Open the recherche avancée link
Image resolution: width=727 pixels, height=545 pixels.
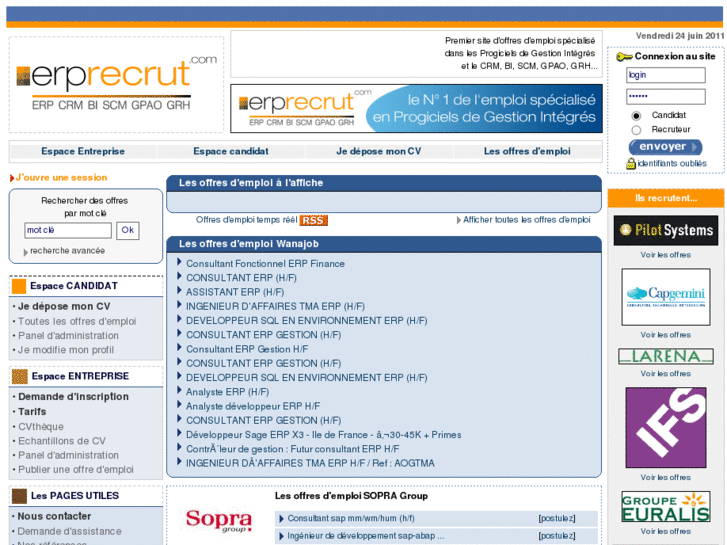click(x=67, y=251)
